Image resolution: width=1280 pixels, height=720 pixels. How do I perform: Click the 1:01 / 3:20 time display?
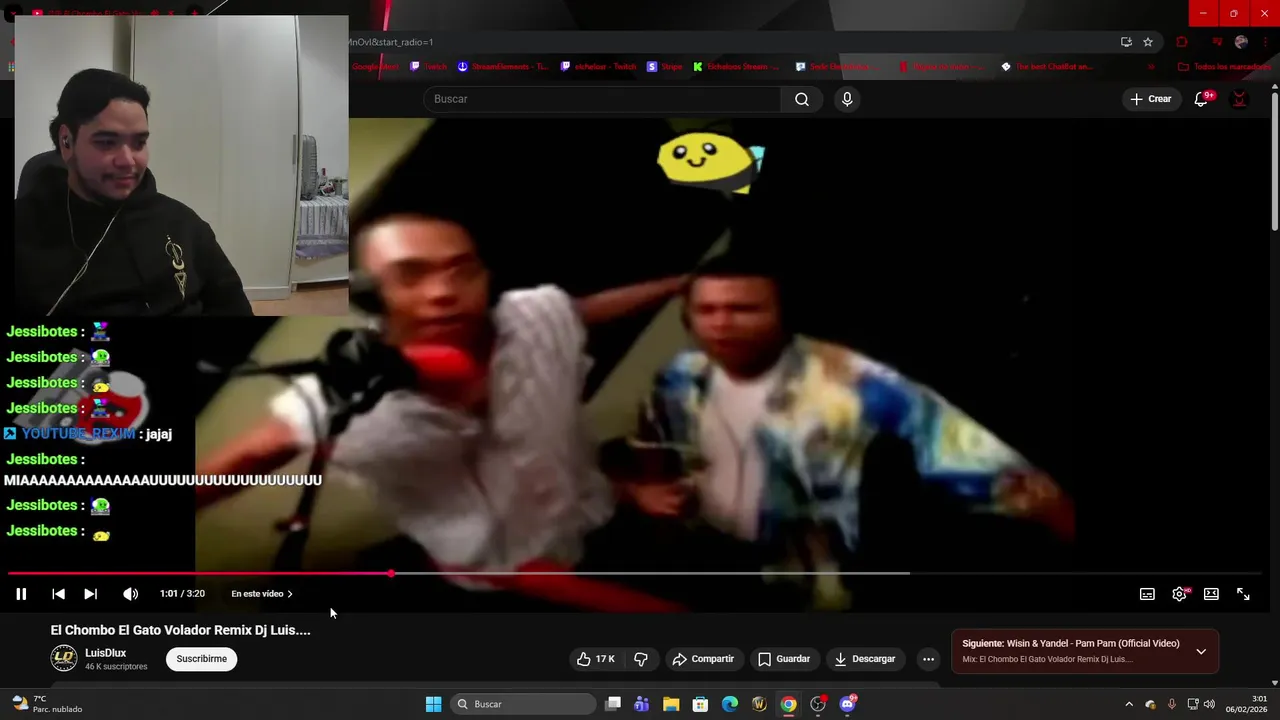(182, 594)
